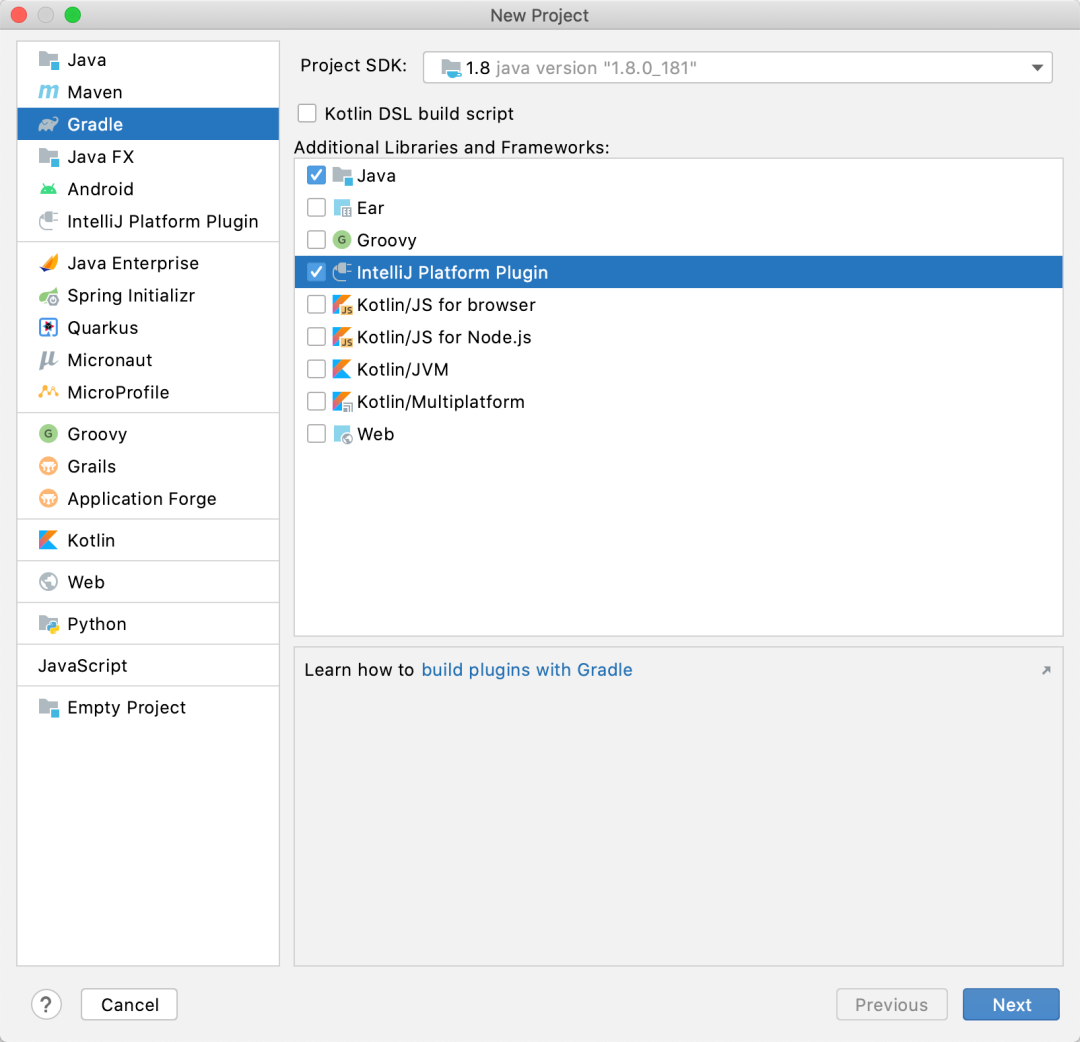The height and width of the screenshot is (1042, 1080).
Task: Cancel the New Project dialog
Action: [129, 1004]
